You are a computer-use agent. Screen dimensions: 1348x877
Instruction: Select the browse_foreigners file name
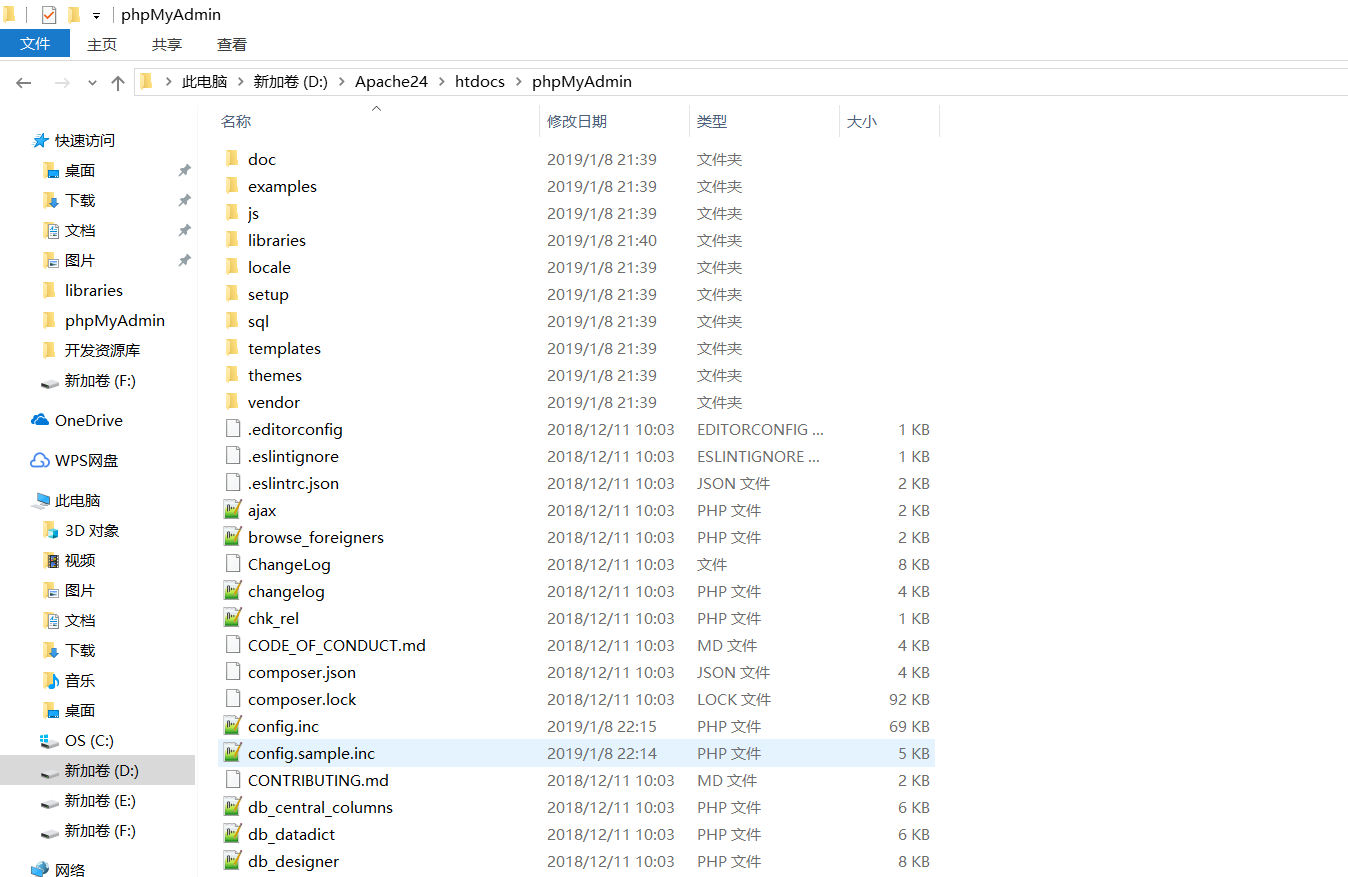pos(316,537)
